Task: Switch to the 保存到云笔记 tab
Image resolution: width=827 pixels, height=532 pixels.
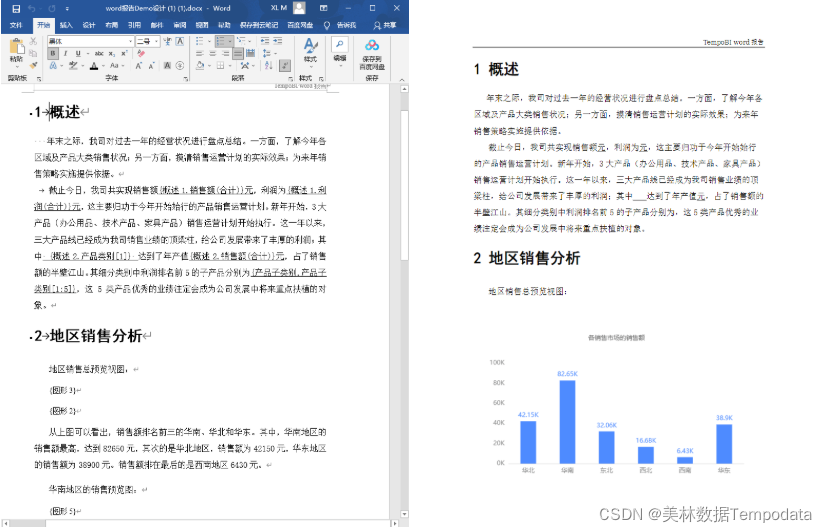Action: pyautogui.click(x=259, y=25)
